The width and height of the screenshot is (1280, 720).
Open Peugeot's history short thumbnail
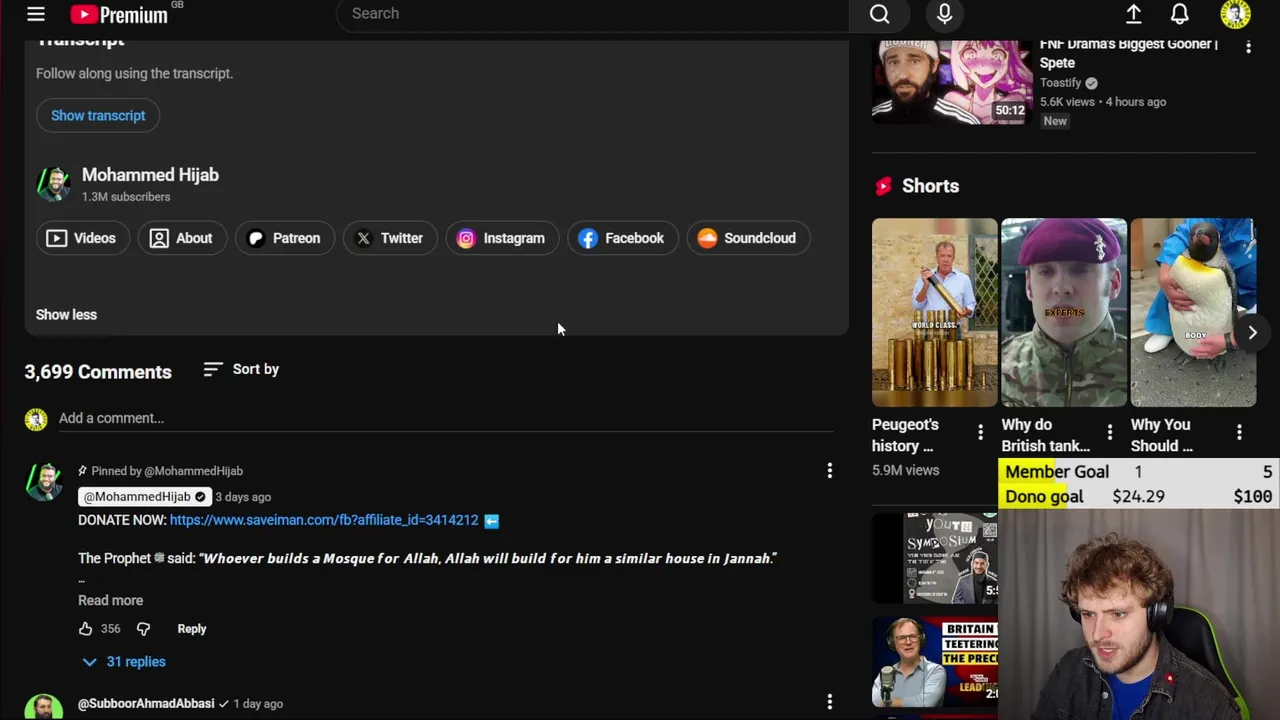[934, 312]
